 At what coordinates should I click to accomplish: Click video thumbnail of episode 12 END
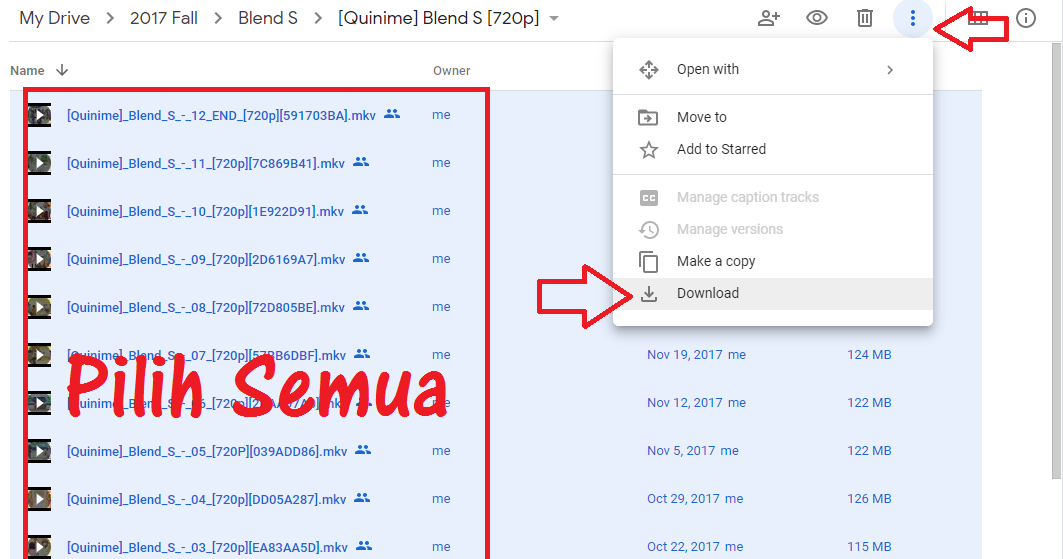(x=39, y=115)
